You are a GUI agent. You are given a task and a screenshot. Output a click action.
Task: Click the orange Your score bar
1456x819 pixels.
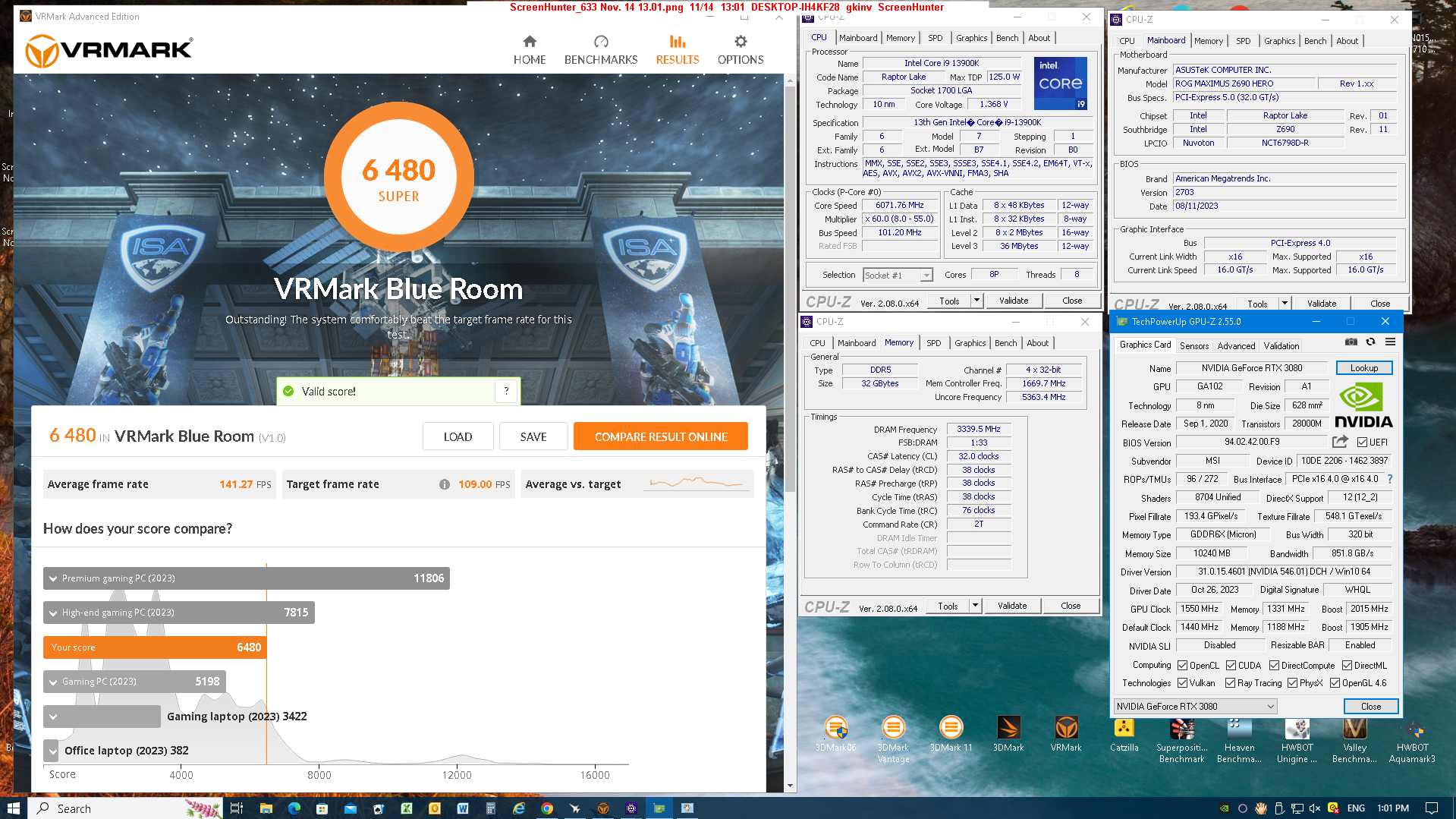[155, 647]
